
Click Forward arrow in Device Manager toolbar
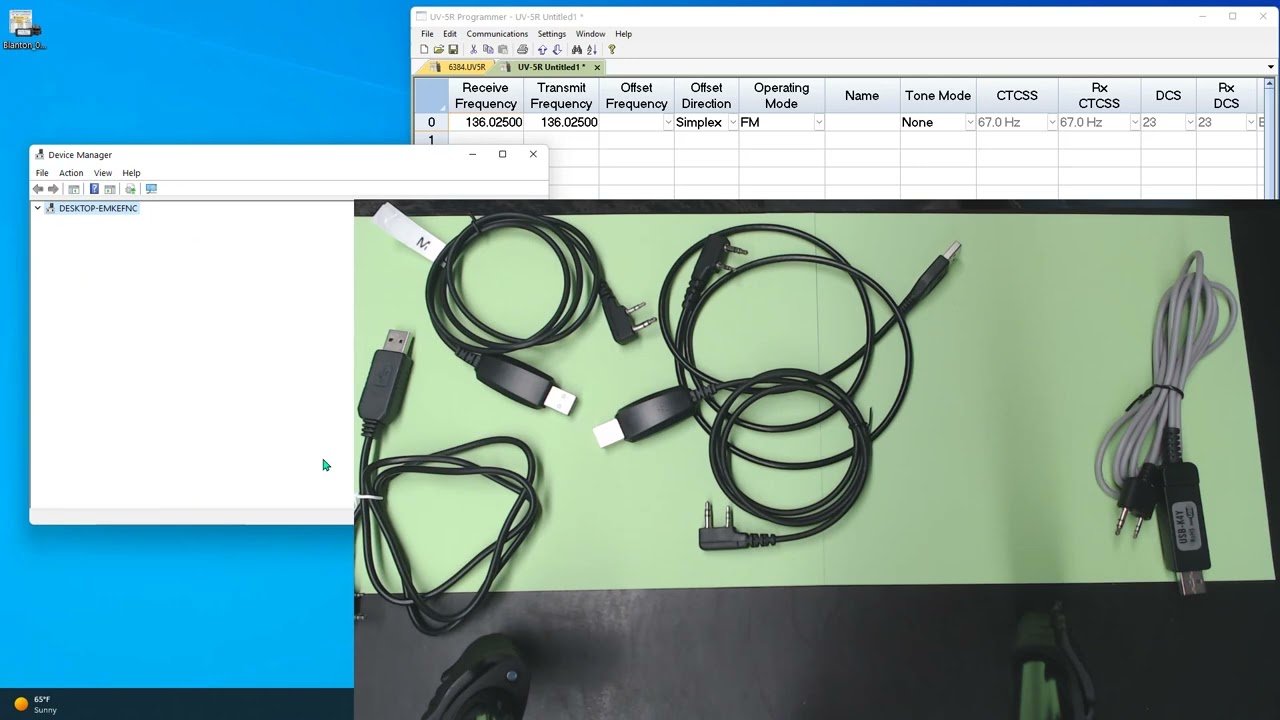[54, 189]
